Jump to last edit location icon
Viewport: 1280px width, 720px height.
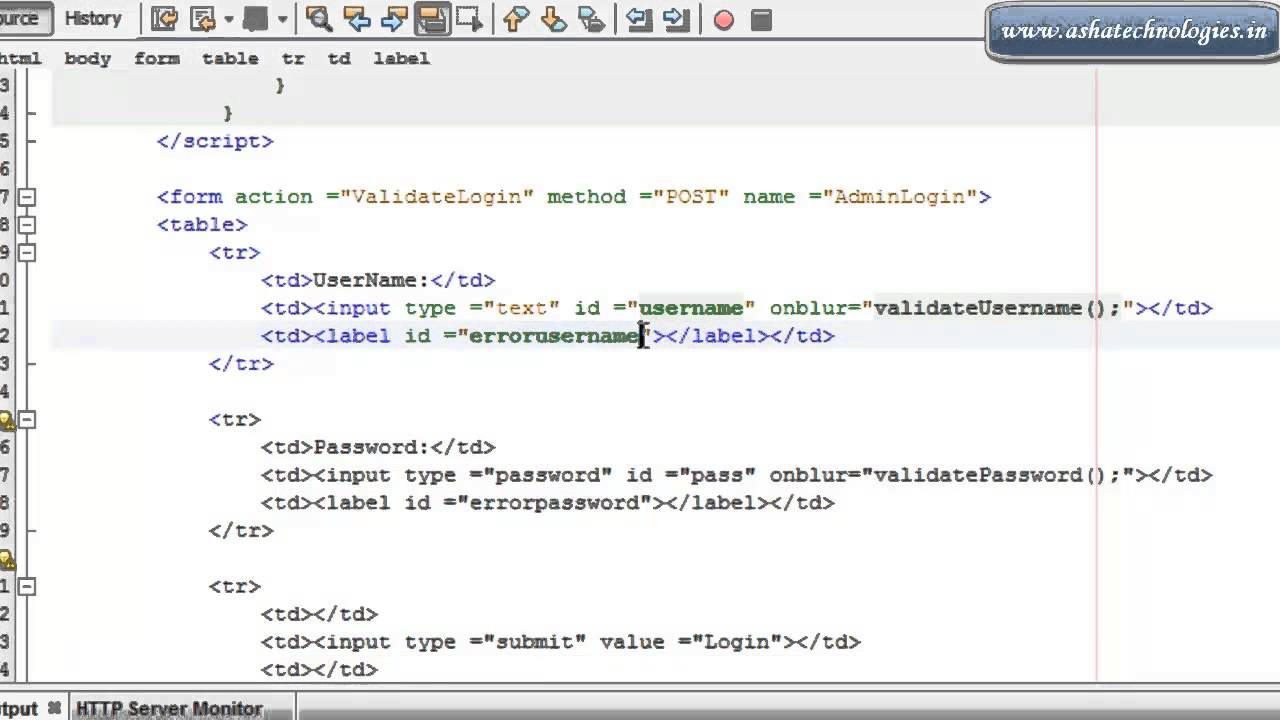tap(165, 19)
